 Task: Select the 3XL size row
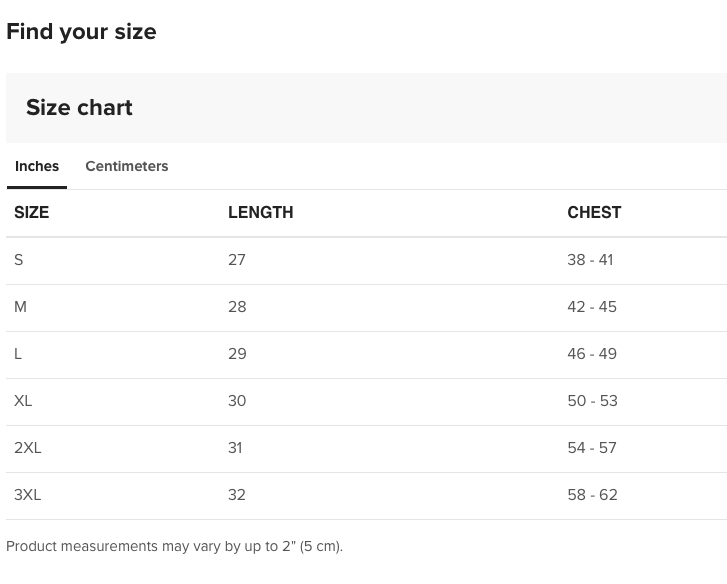(28, 495)
